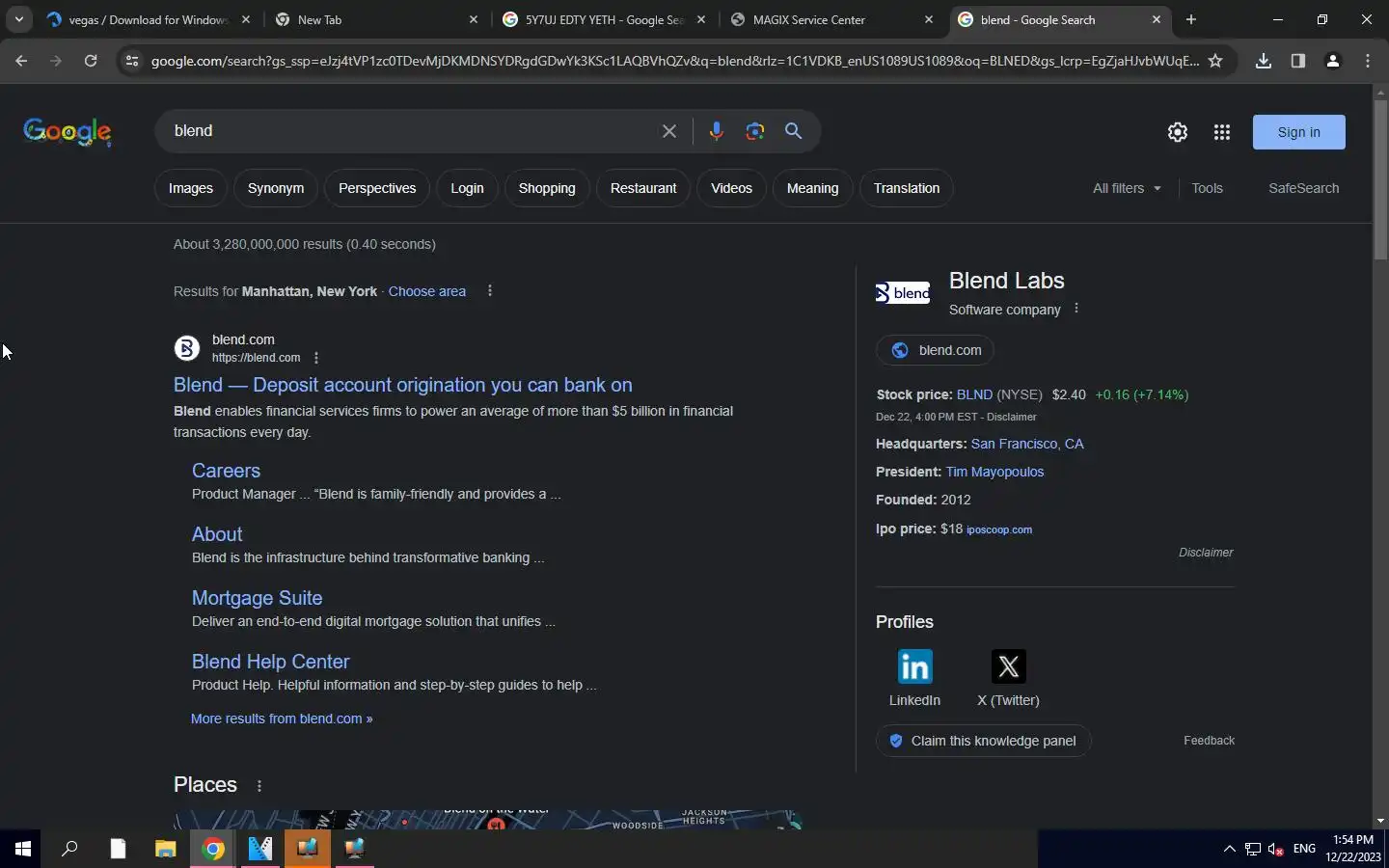
Task: Open tab search dropdown arrow
Action: pyautogui.click(x=18, y=19)
